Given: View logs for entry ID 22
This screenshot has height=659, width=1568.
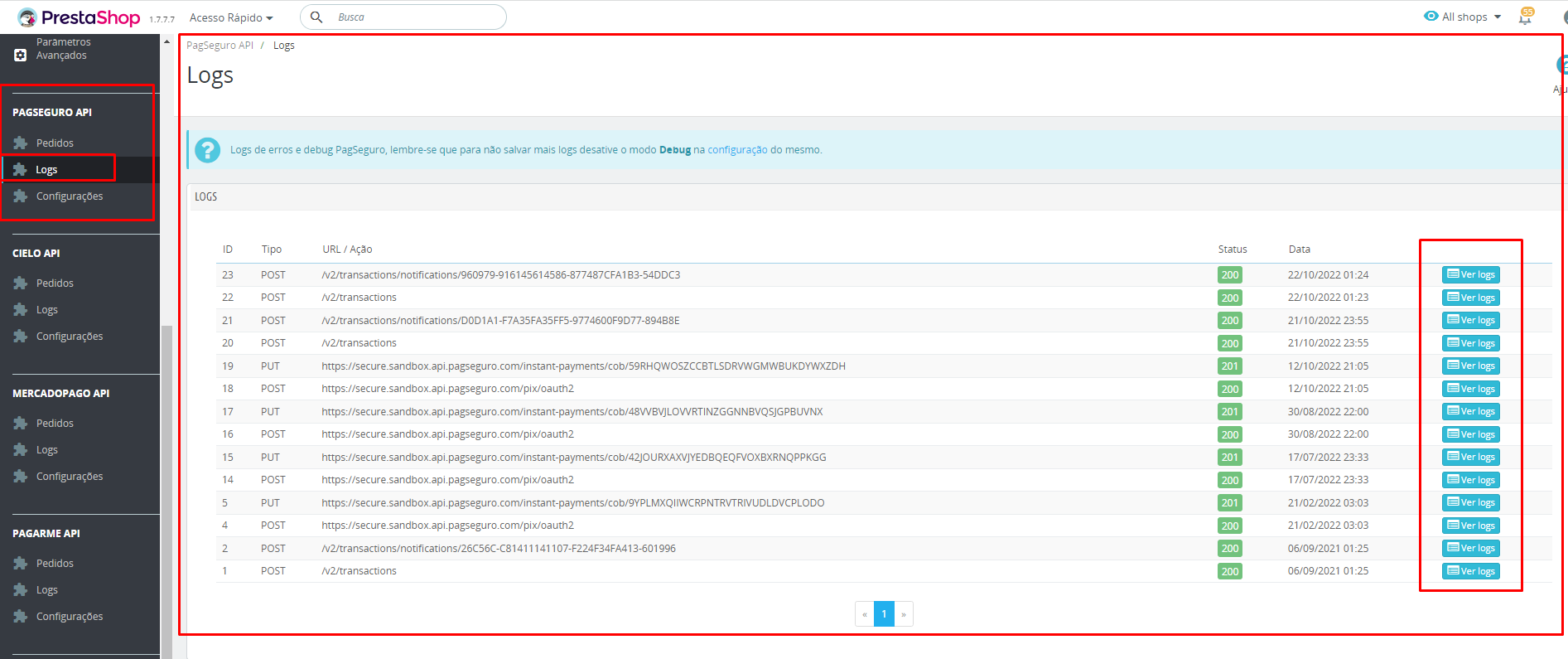Looking at the screenshot, I should pos(1470,298).
